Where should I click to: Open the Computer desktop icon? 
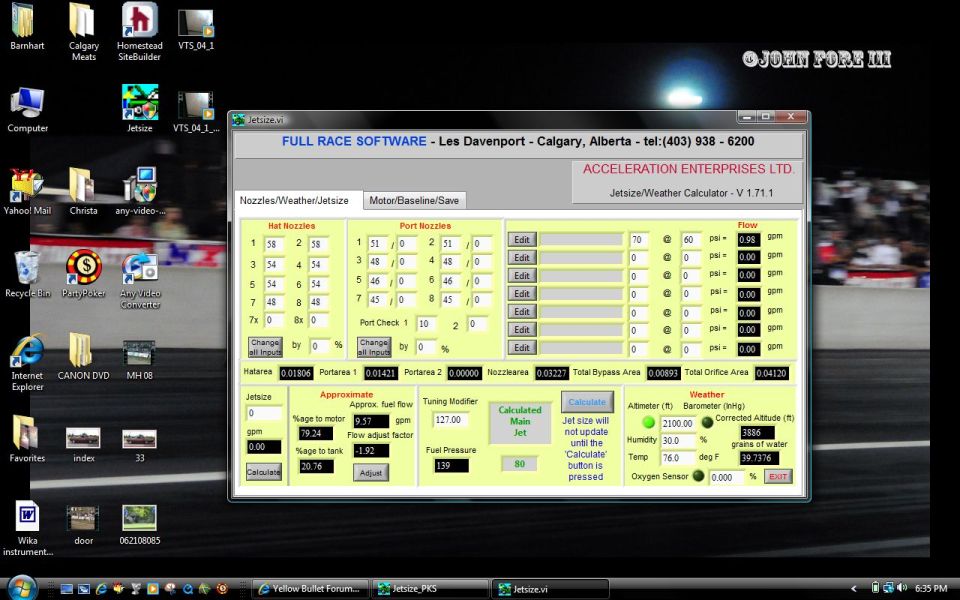(28, 109)
